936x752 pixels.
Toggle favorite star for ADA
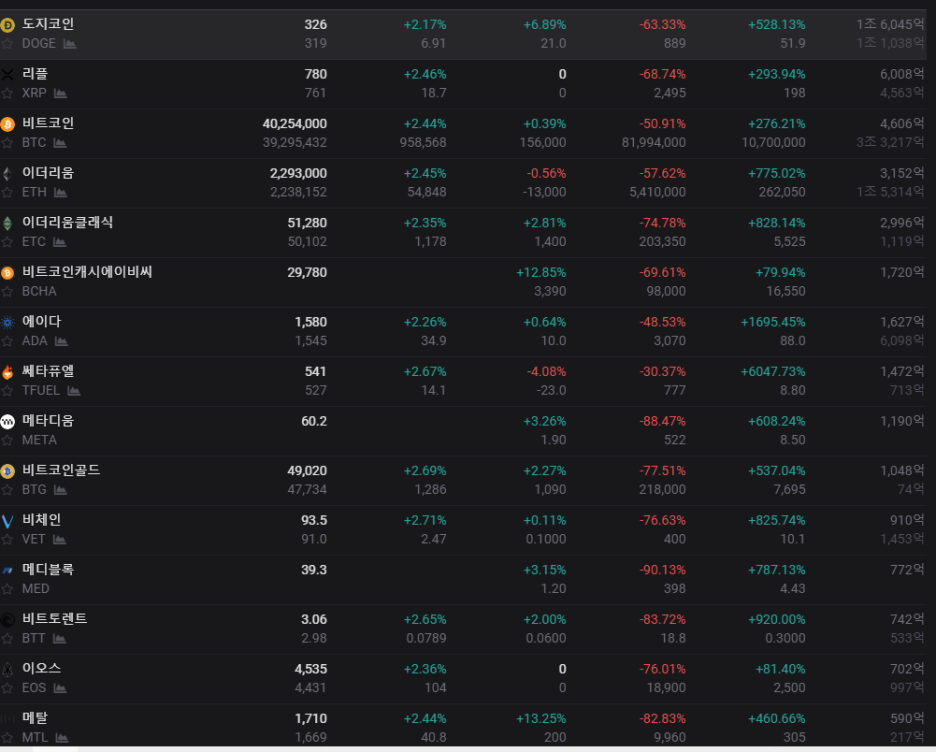(x=7, y=341)
